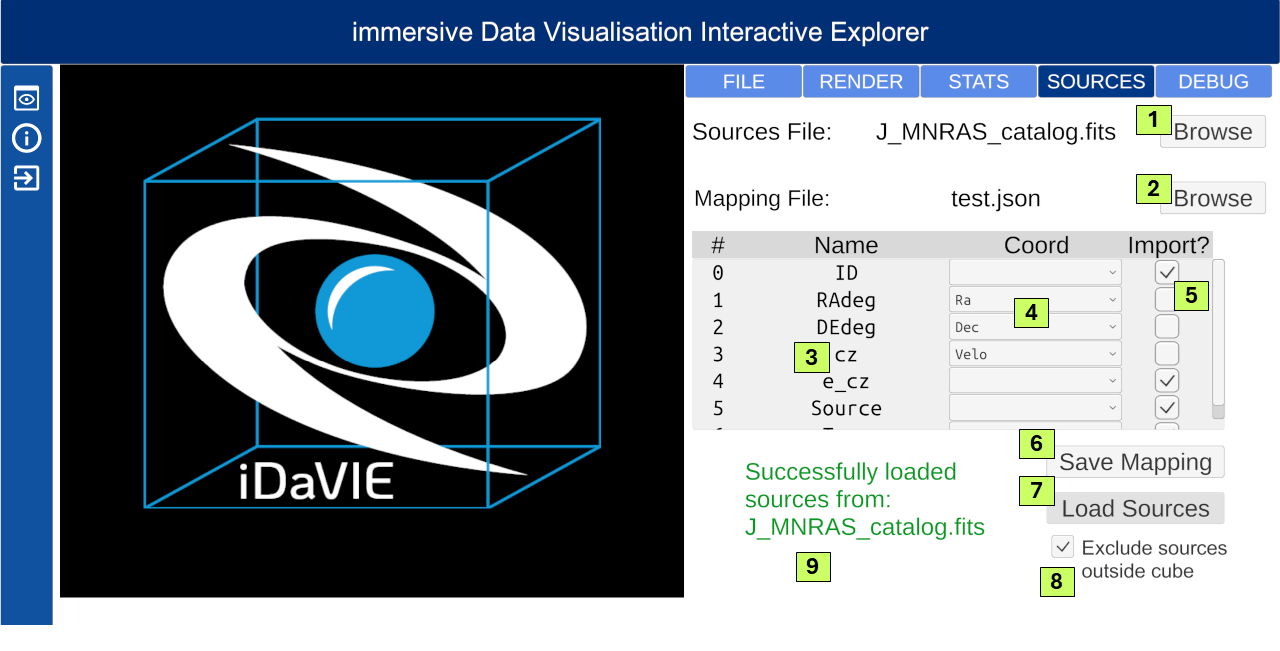1280x651 pixels.
Task: Open the Dec Coord dropdown for DEdeg
Action: (1035, 326)
